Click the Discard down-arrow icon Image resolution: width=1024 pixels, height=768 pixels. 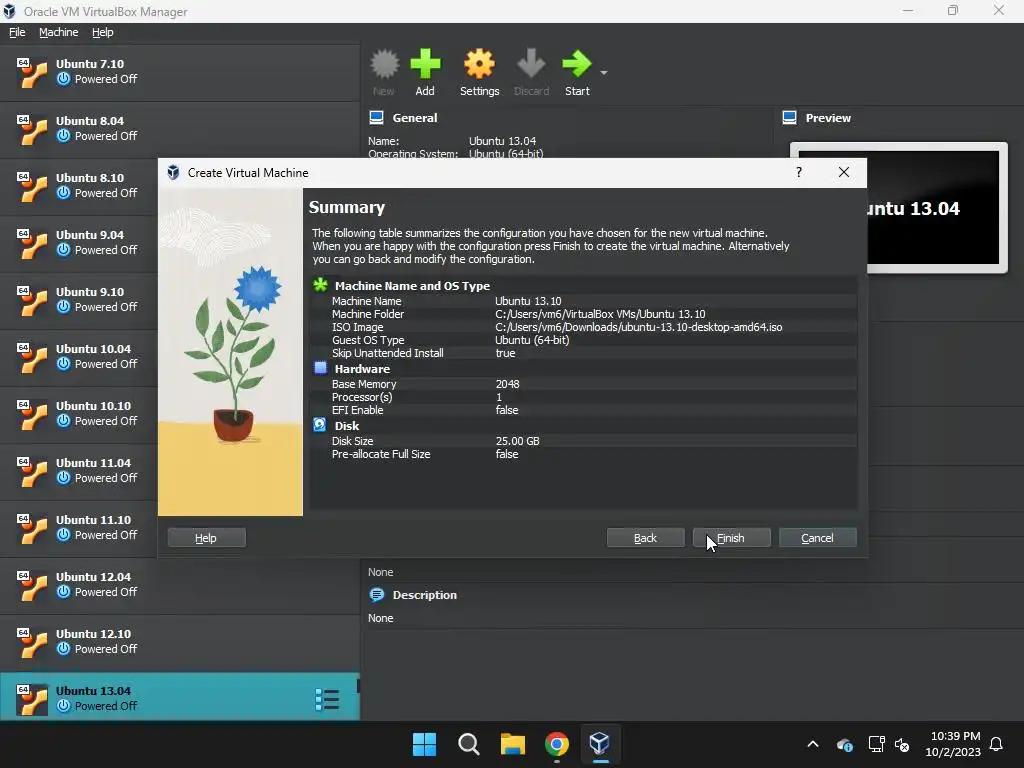point(531,64)
